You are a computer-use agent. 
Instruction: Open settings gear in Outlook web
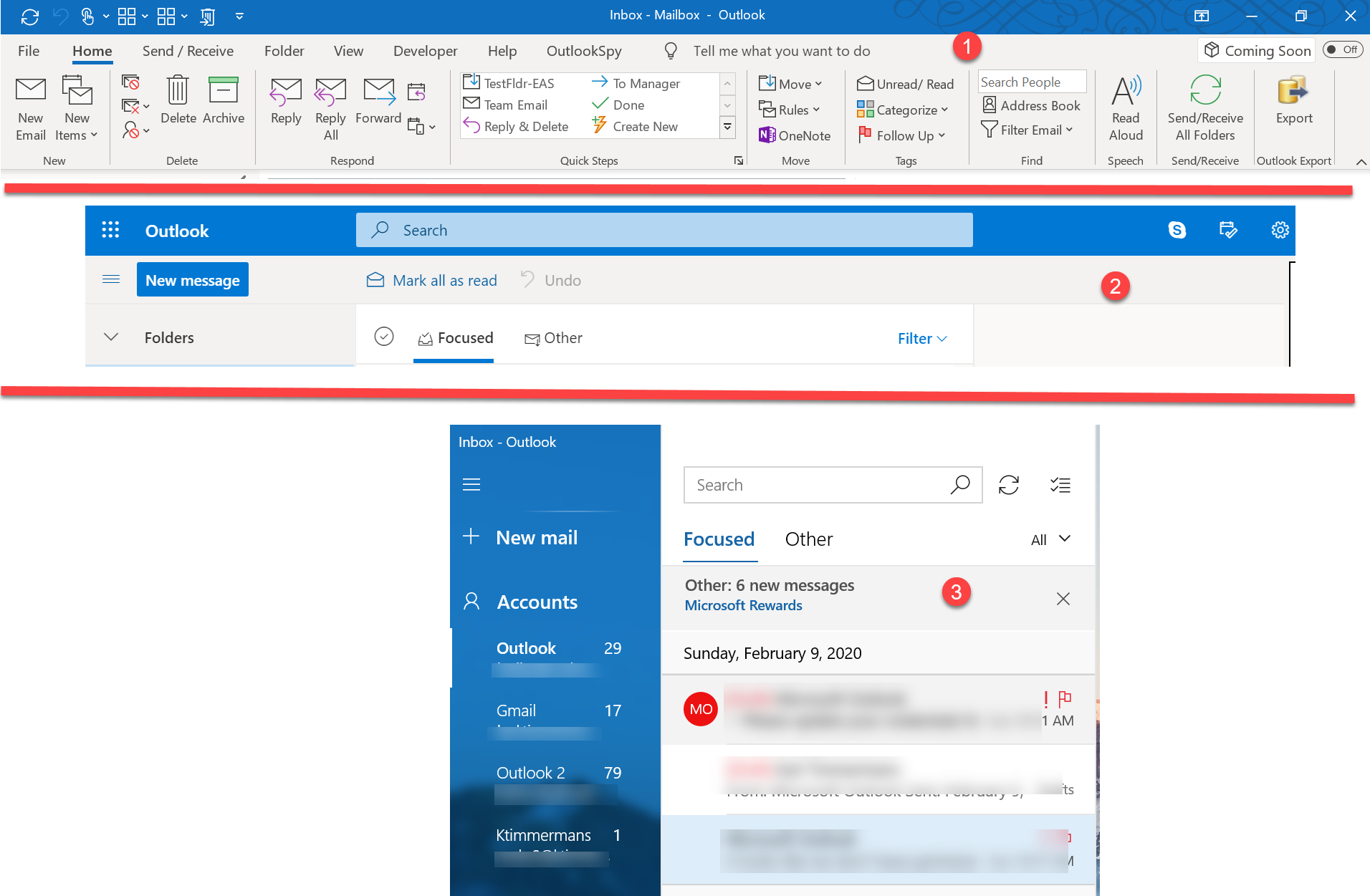tap(1280, 230)
